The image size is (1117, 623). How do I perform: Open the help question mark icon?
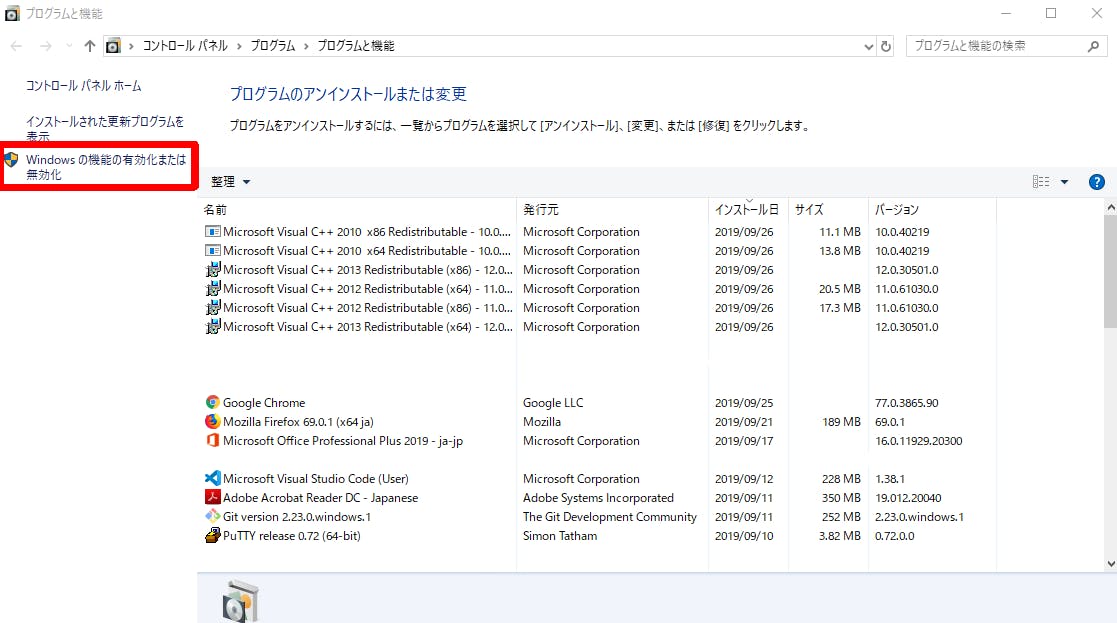[x=1096, y=182]
